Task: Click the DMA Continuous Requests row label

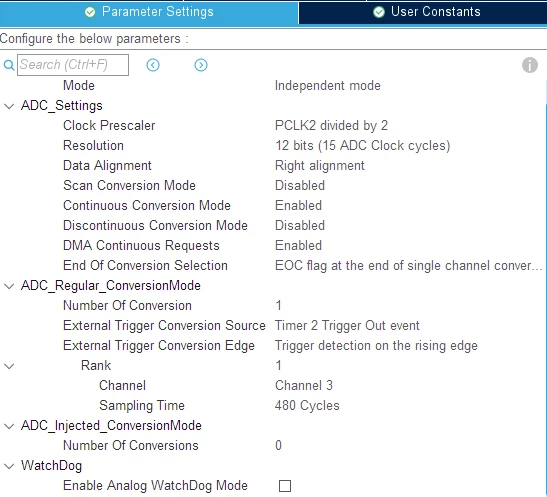Action: (141, 246)
